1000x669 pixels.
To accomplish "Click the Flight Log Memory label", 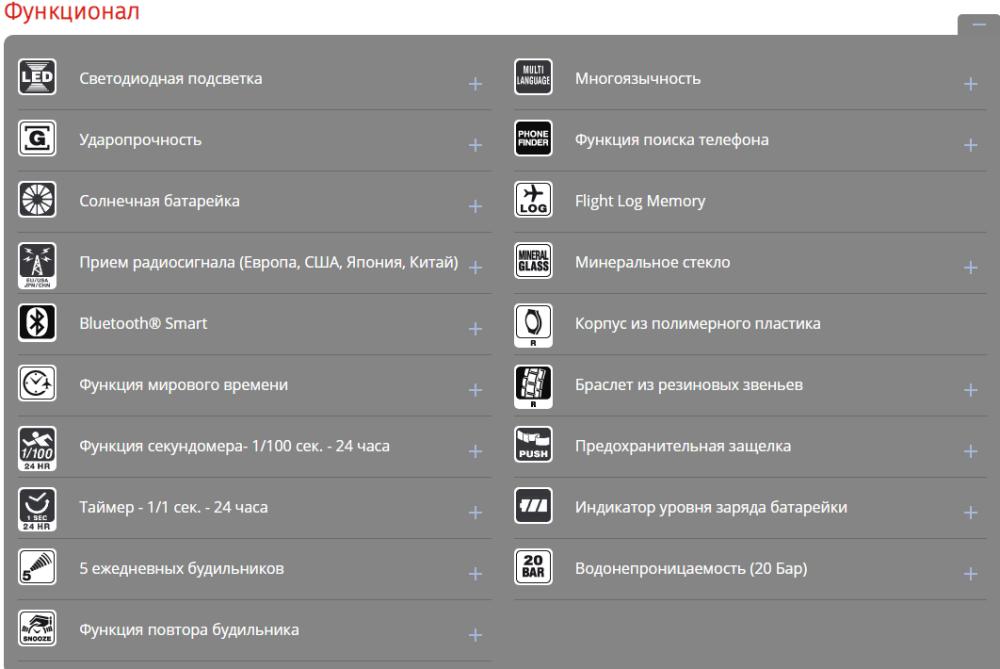I will coord(640,201).
